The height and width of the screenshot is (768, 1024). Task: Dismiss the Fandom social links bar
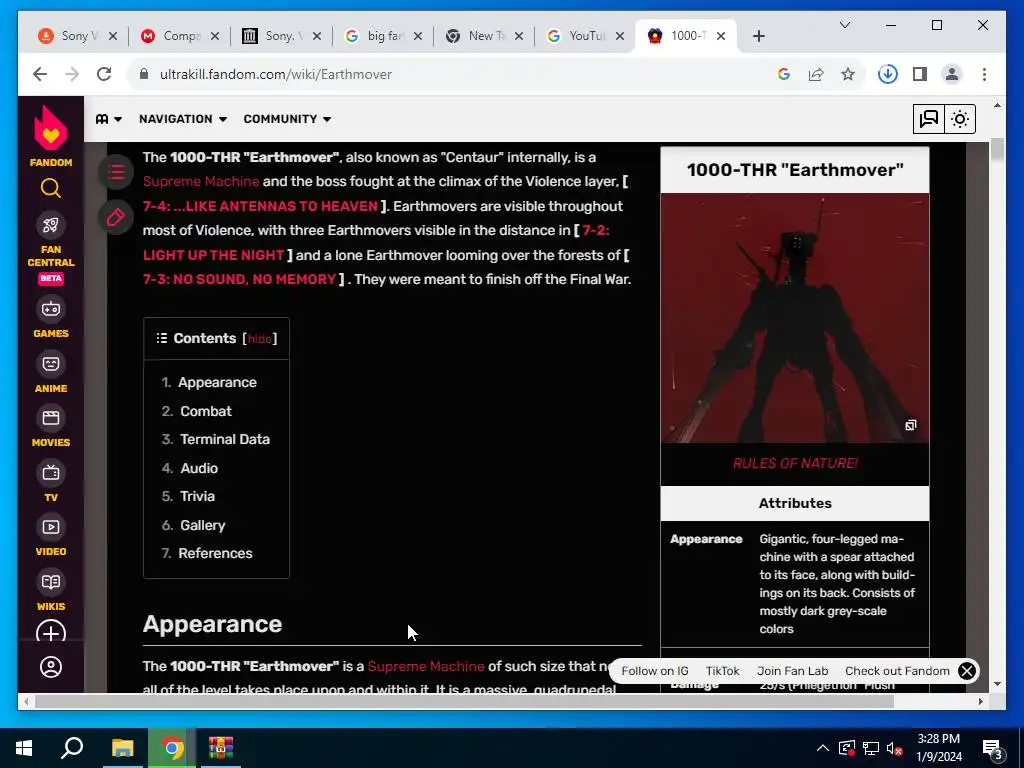pos(967,671)
